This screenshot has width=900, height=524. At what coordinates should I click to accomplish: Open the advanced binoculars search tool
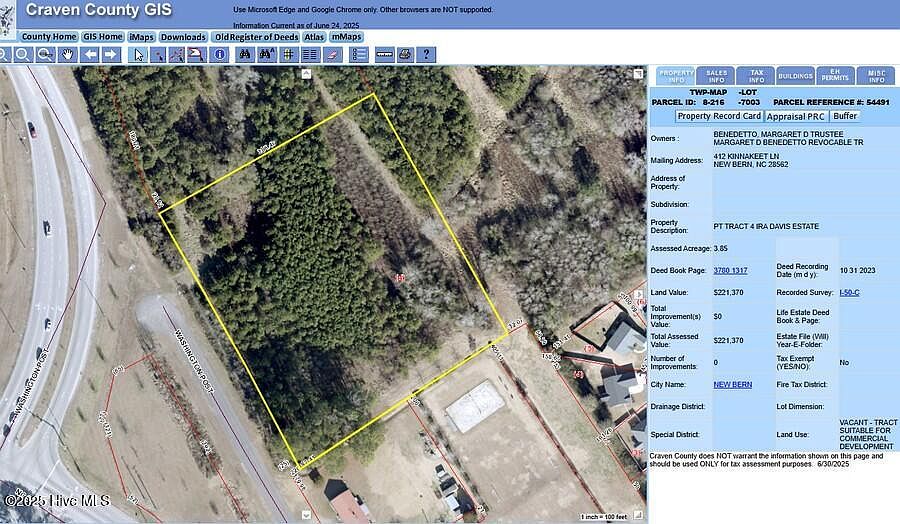click(x=267, y=55)
